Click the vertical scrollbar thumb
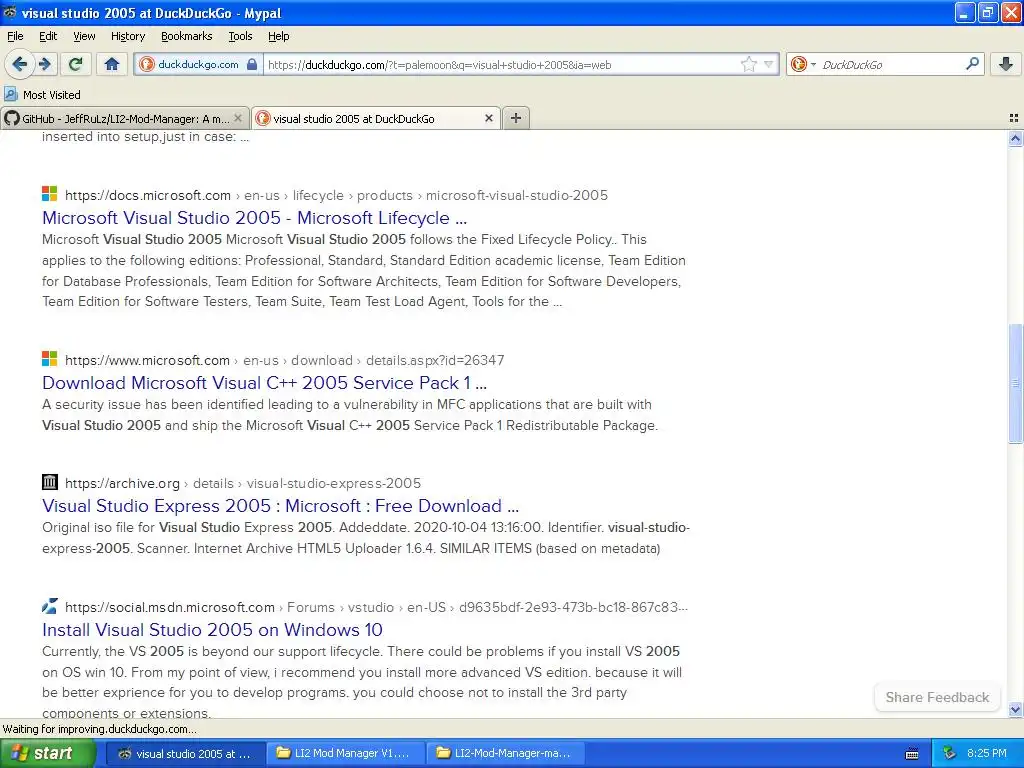1024x768 pixels. pyautogui.click(x=1015, y=383)
